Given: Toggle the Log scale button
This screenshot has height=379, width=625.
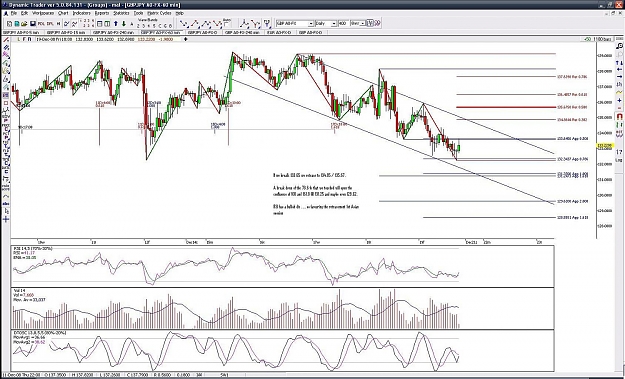Looking at the screenshot, I should pos(619,160).
